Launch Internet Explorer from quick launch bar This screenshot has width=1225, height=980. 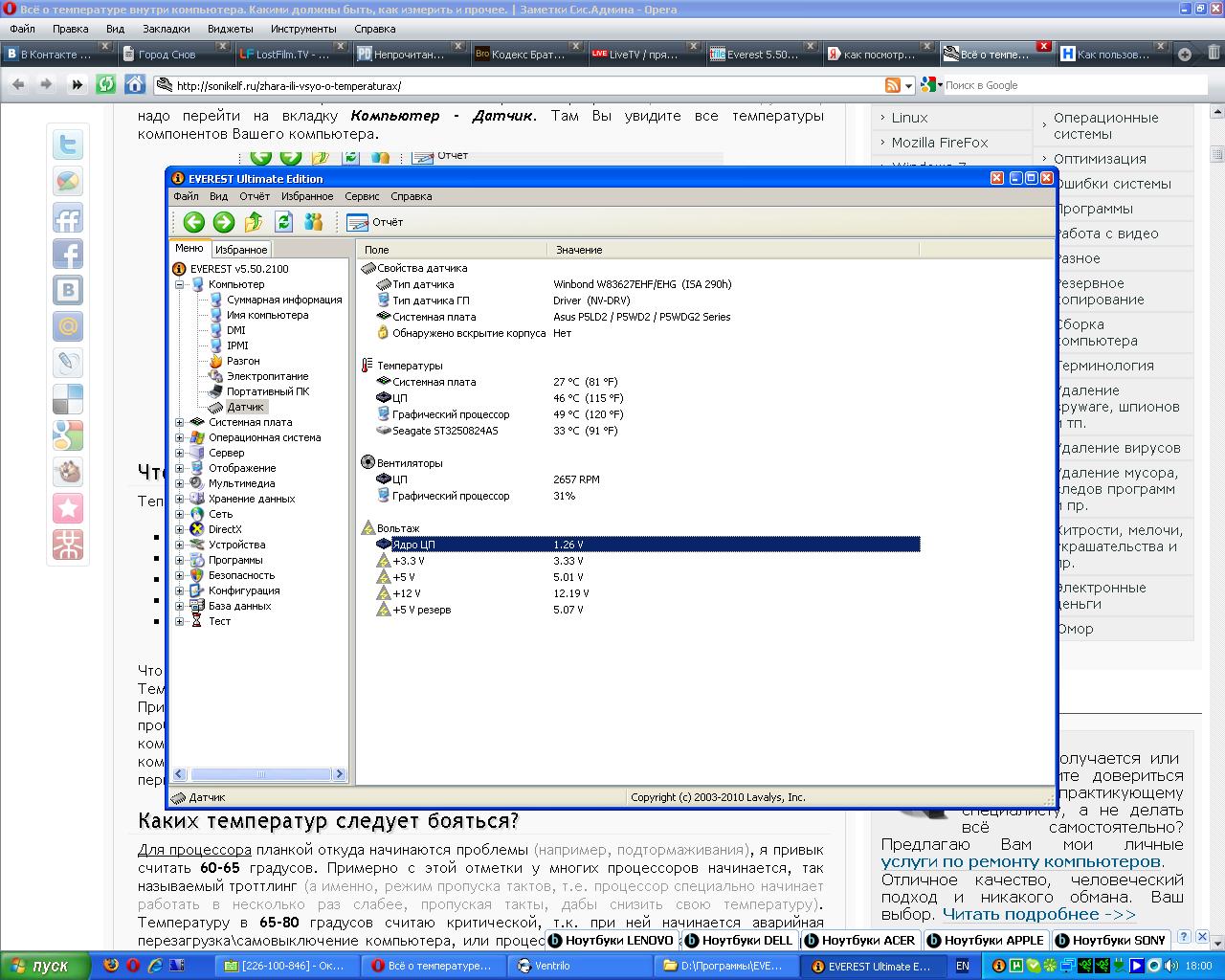pos(156,966)
